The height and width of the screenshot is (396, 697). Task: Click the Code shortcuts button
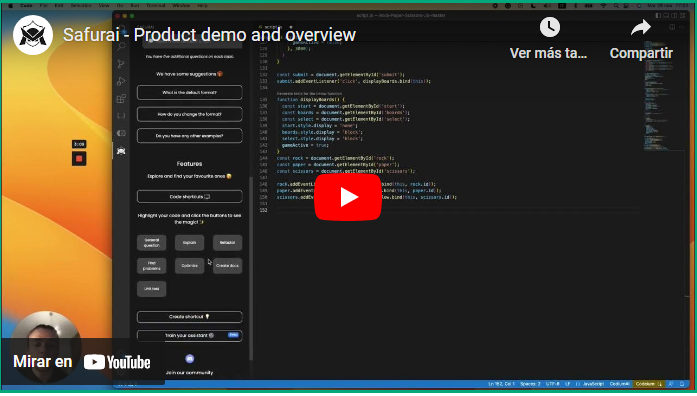(190, 196)
